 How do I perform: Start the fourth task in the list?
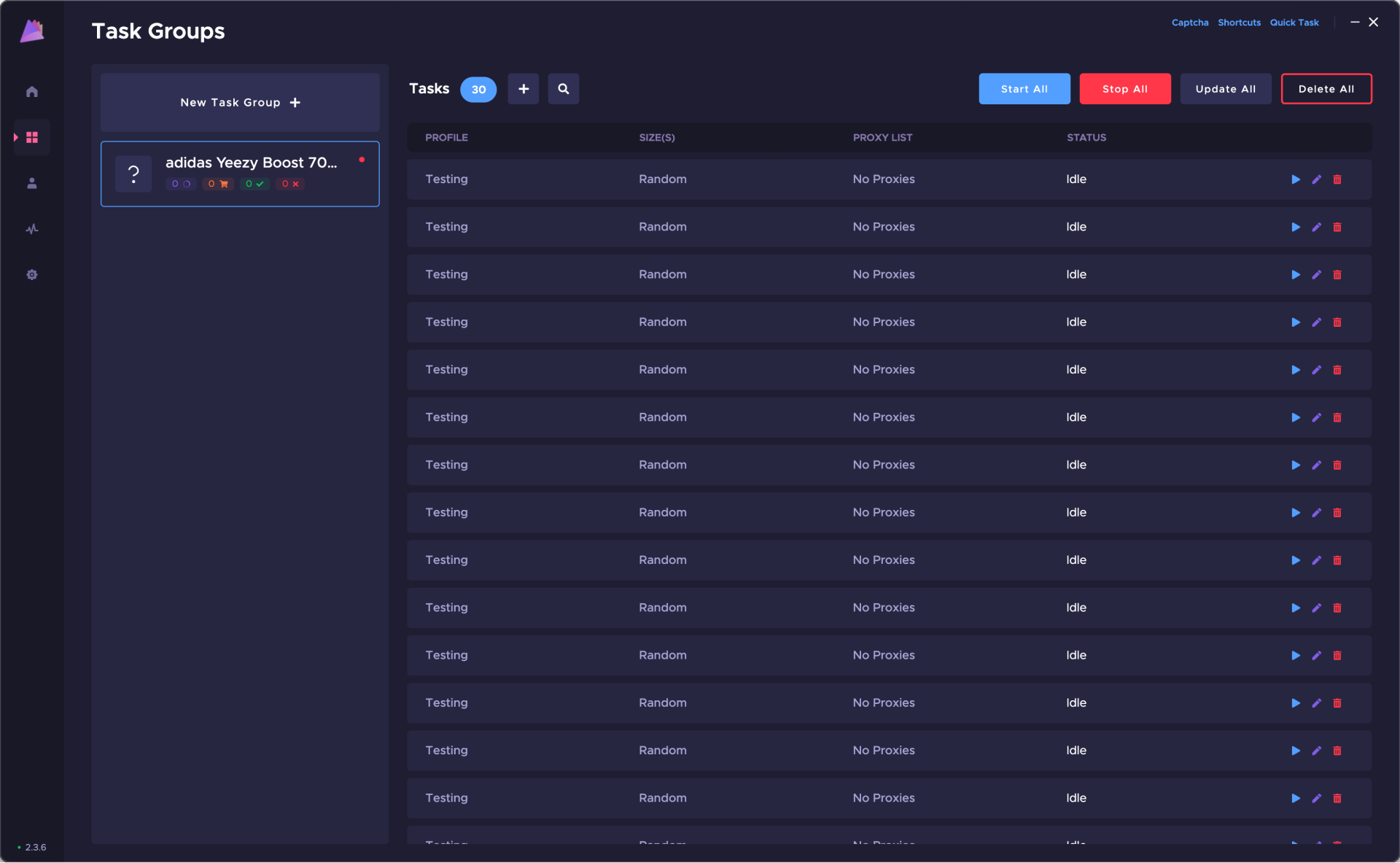(x=1295, y=322)
